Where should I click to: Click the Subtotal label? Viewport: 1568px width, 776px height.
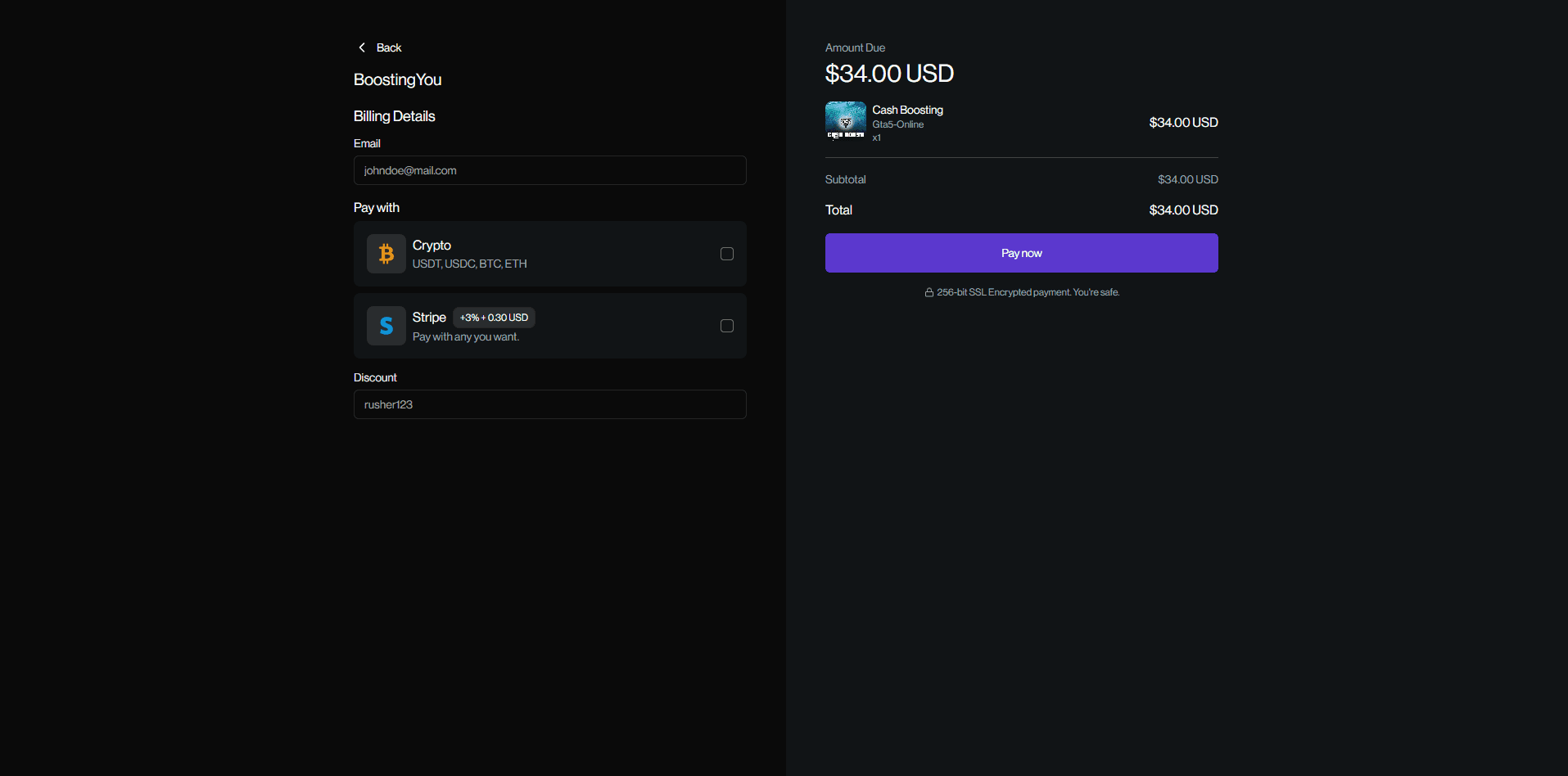tap(846, 179)
